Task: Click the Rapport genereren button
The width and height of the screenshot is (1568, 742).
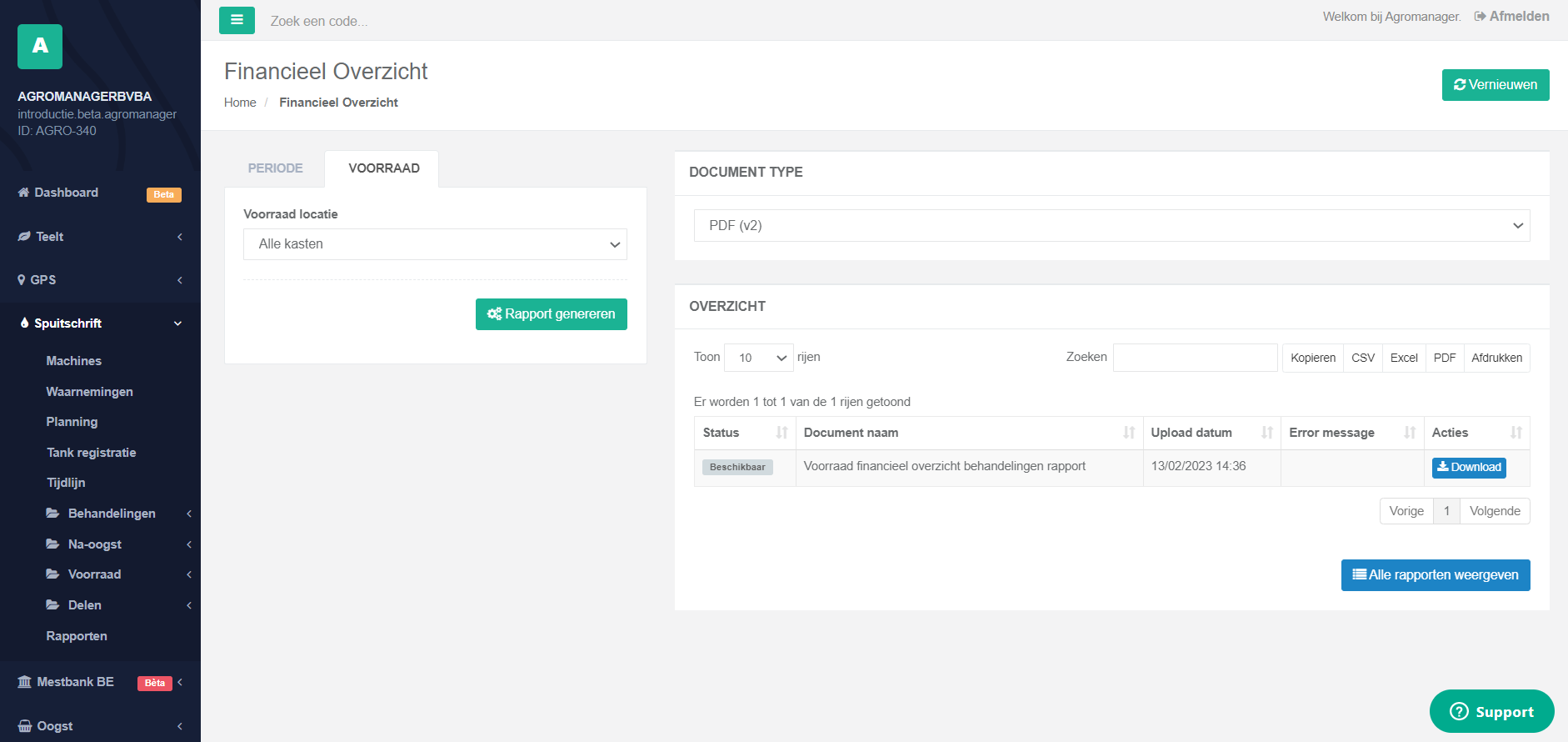Action: (552, 314)
